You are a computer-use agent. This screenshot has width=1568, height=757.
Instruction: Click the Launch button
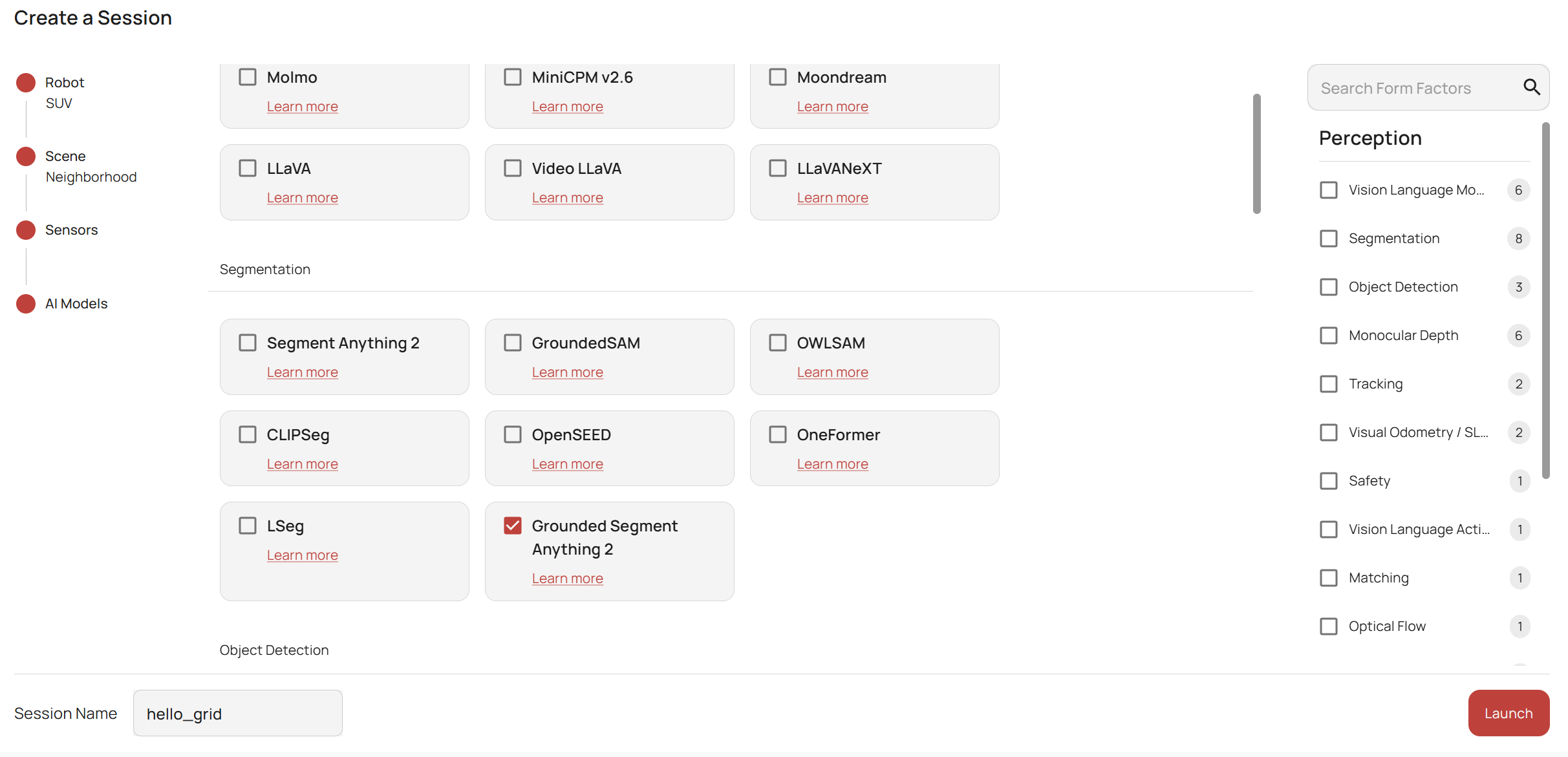1508,712
